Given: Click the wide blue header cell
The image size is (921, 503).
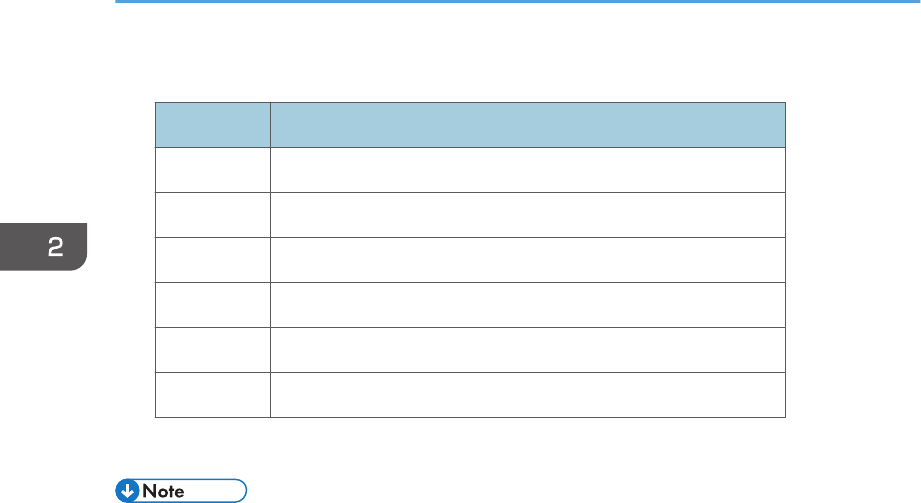Looking at the screenshot, I should click(x=527, y=124).
